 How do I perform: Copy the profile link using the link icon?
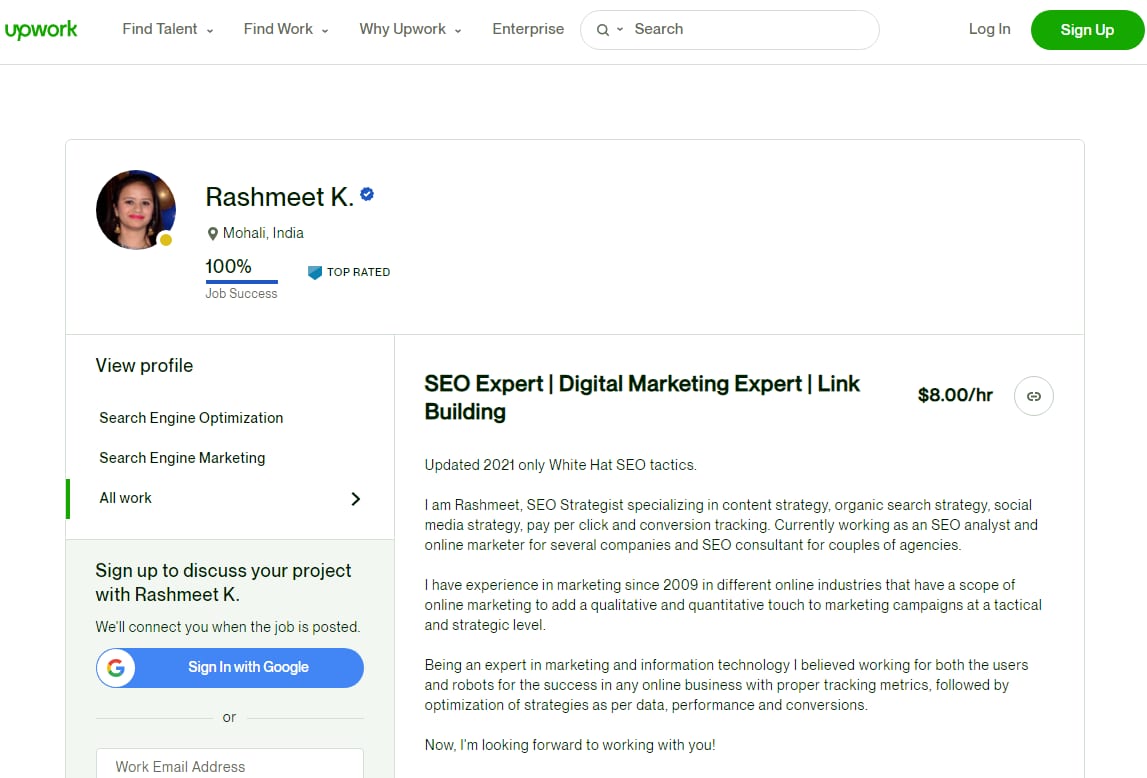point(1033,396)
